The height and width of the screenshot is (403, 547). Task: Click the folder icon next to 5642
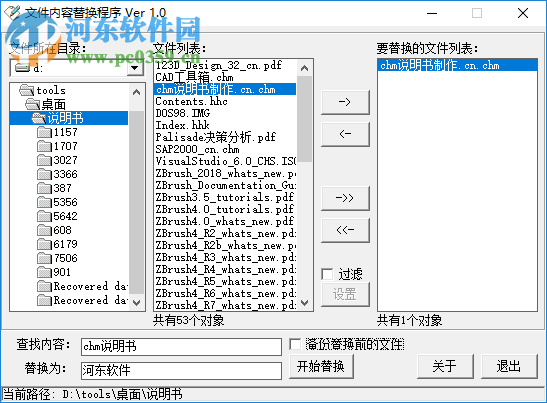tap(44, 216)
